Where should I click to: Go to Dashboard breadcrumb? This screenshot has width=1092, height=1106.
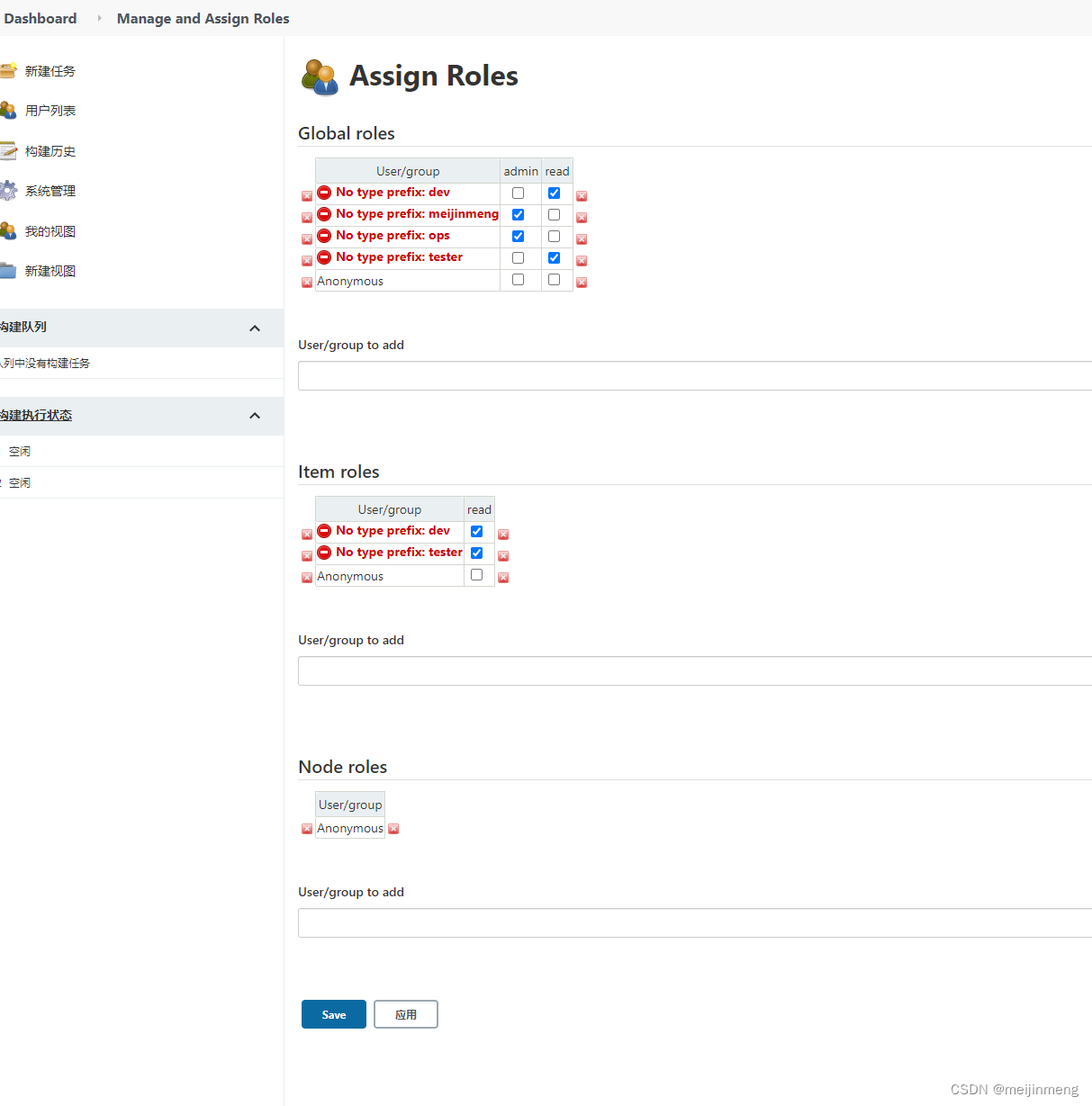pos(41,18)
